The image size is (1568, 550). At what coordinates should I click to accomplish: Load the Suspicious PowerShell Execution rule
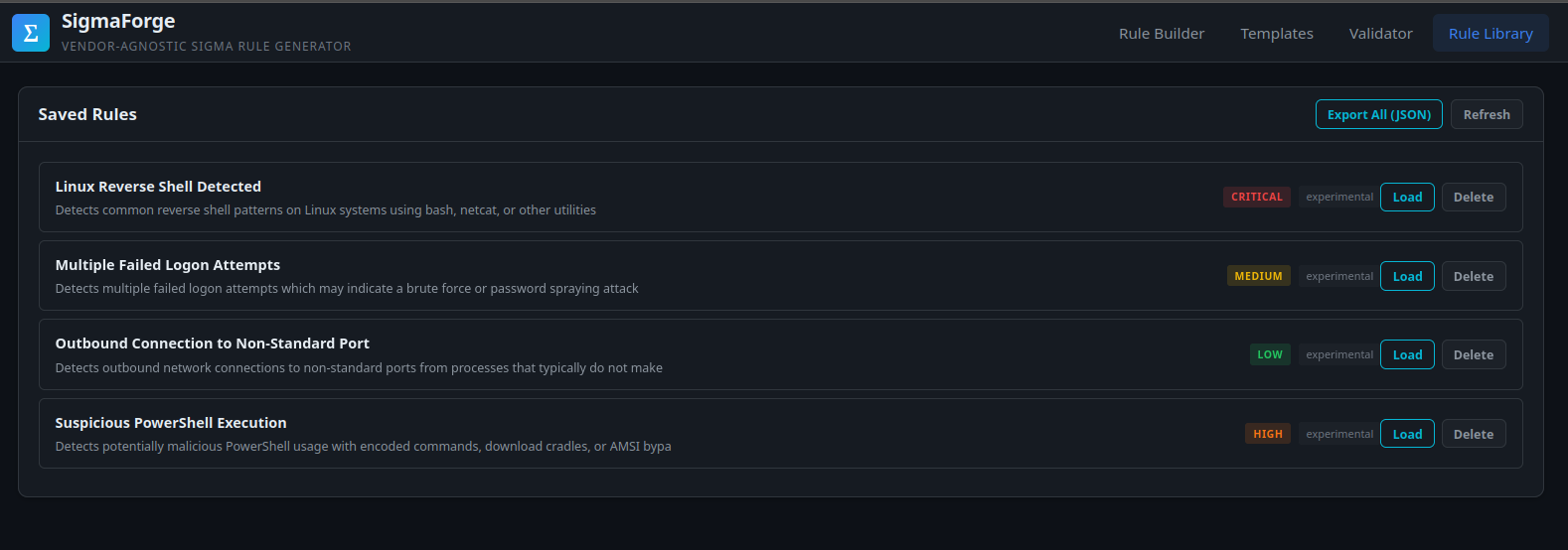1406,435
